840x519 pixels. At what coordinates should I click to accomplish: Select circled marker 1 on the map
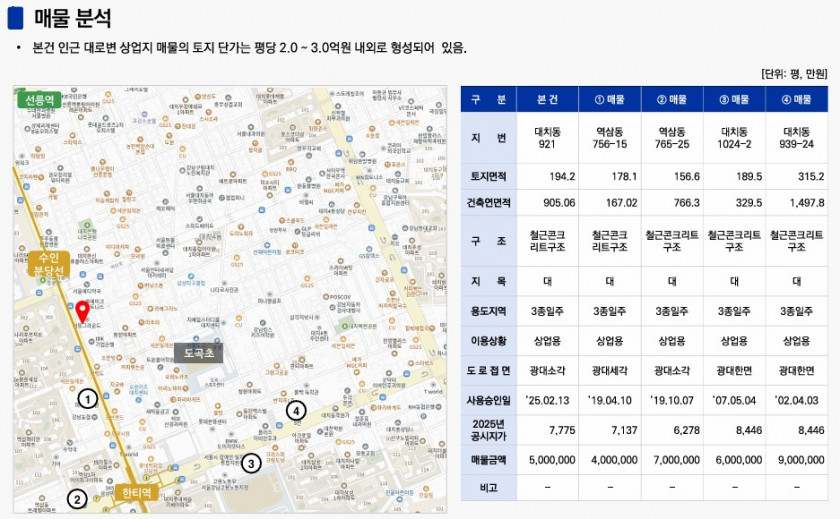87,398
